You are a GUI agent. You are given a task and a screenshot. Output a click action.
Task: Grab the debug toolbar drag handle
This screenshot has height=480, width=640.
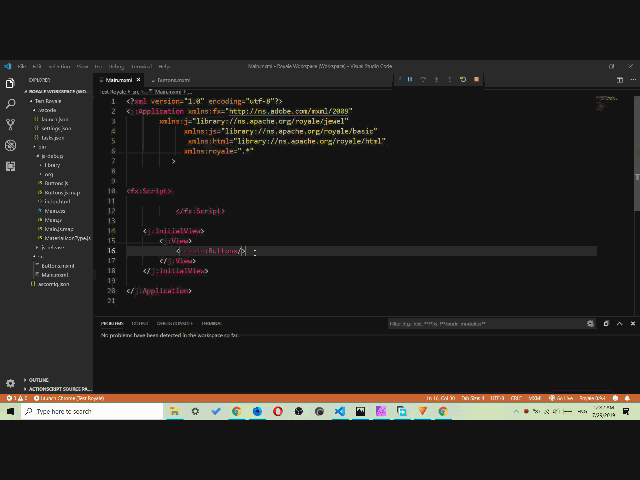coord(400,80)
